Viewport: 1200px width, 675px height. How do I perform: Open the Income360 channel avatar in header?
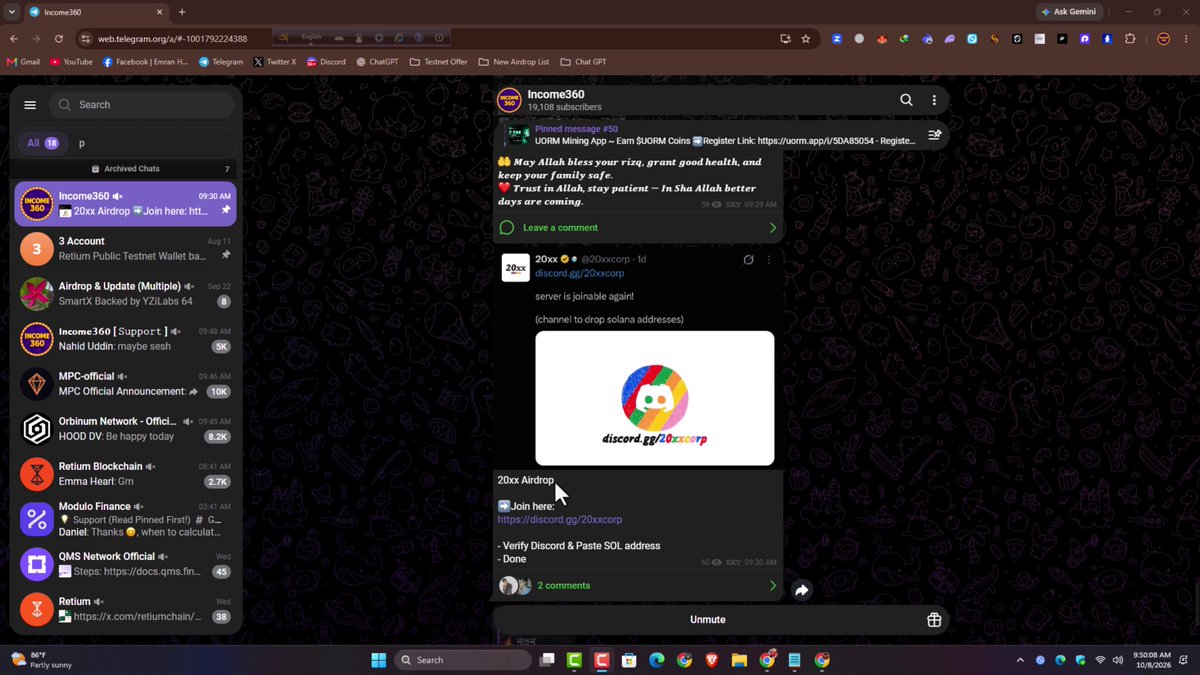tap(509, 100)
